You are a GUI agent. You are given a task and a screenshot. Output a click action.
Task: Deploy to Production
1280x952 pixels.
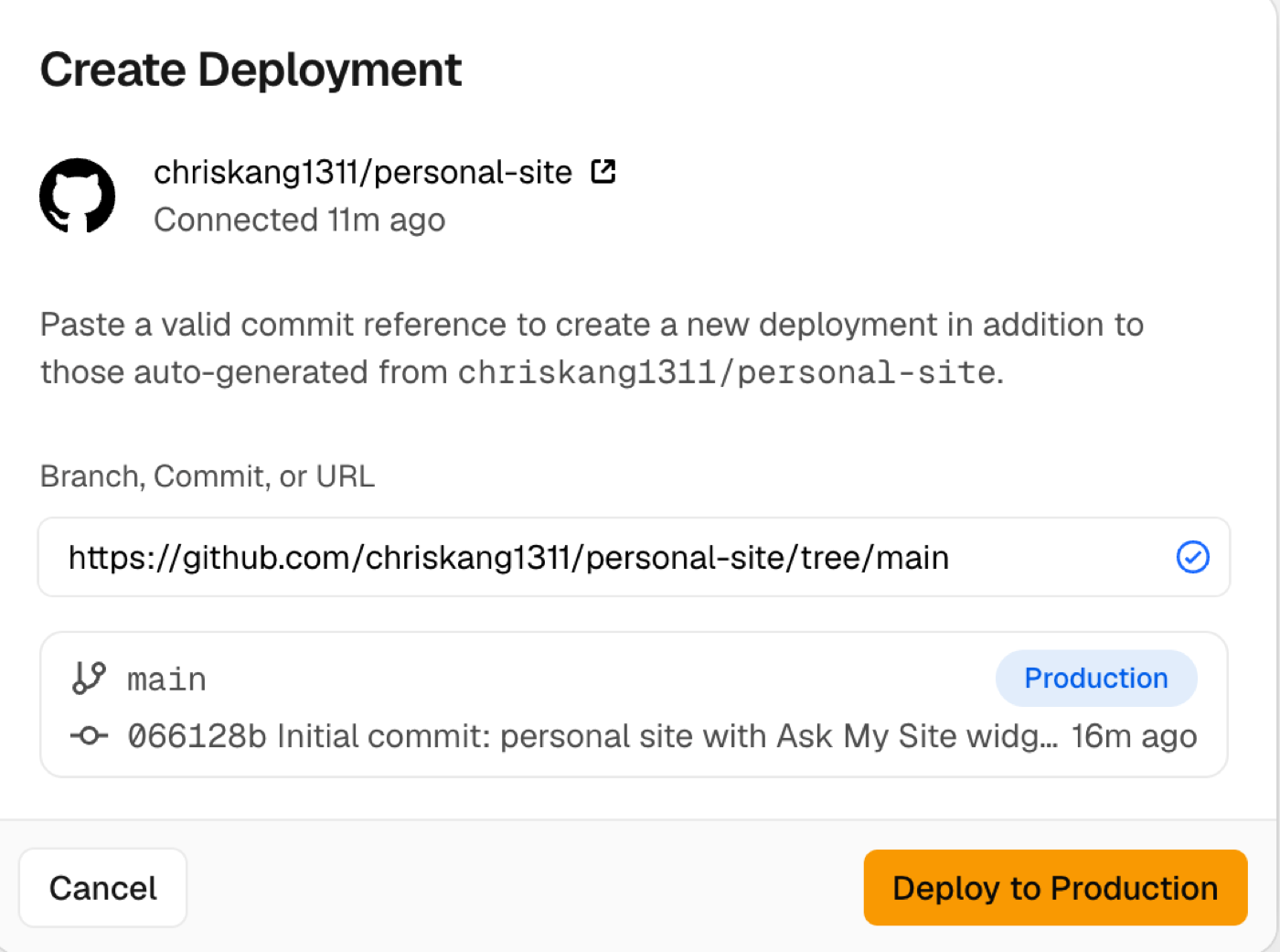tap(1055, 888)
